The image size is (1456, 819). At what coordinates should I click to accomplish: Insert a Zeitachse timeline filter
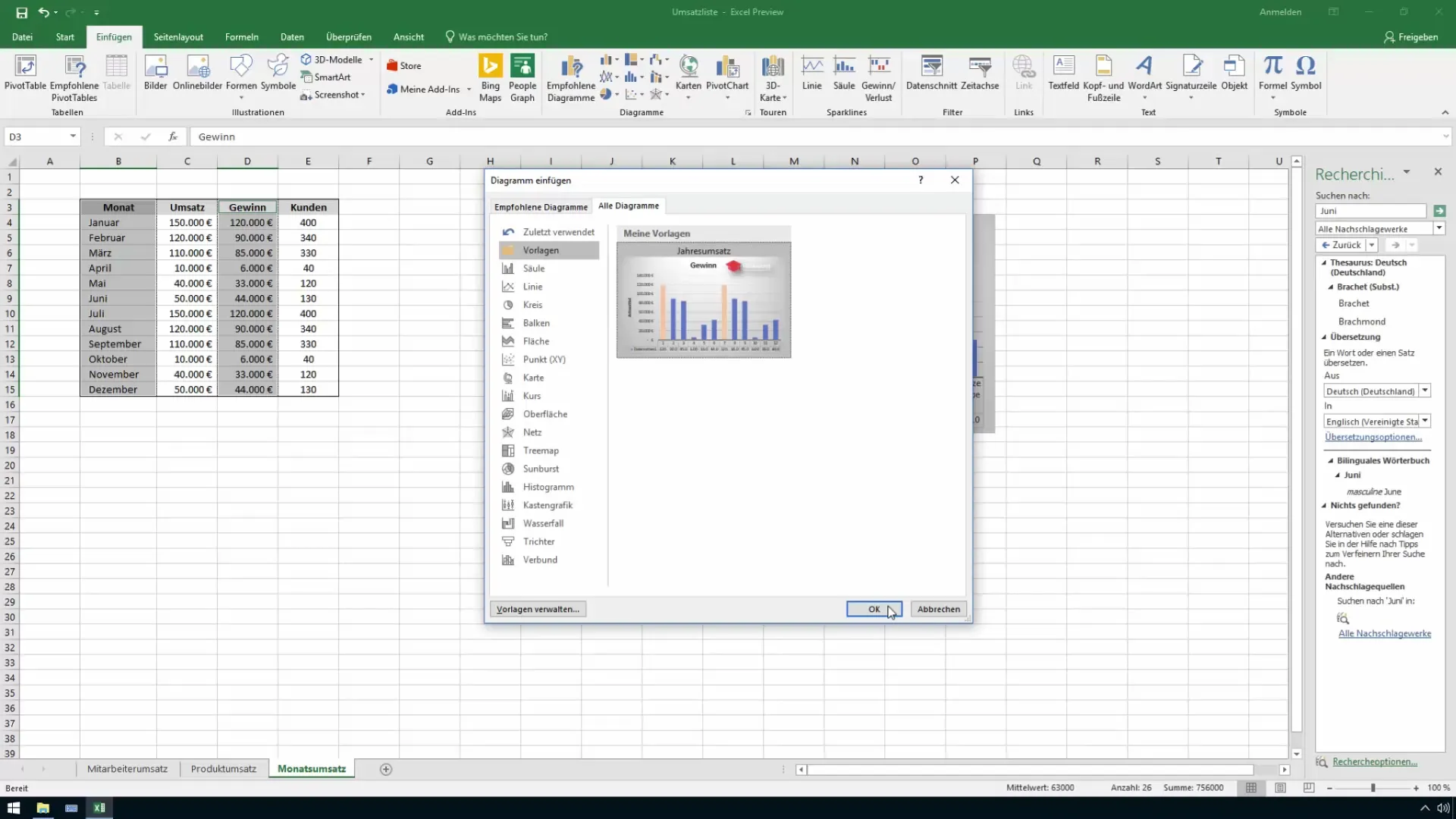(980, 73)
